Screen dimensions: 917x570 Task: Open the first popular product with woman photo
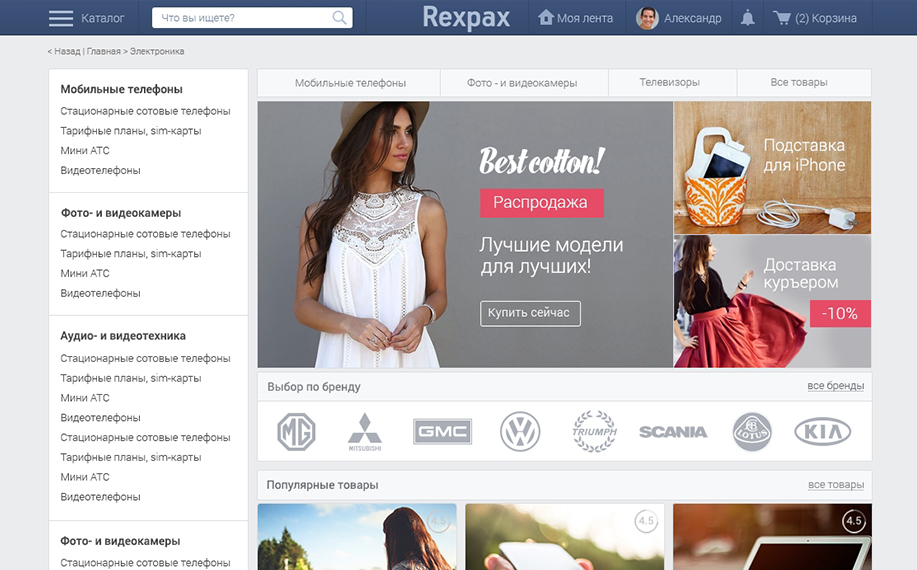tap(357, 537)
